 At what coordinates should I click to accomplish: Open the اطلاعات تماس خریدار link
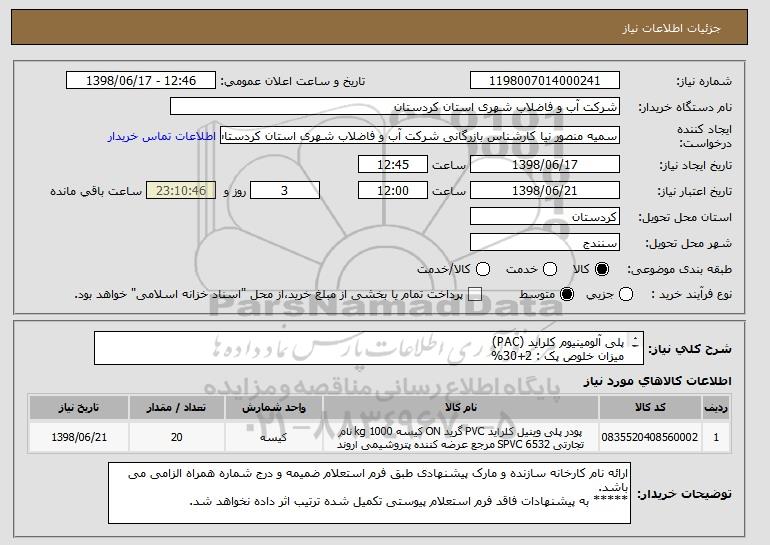pyautogui.click(x=162, y=136)
